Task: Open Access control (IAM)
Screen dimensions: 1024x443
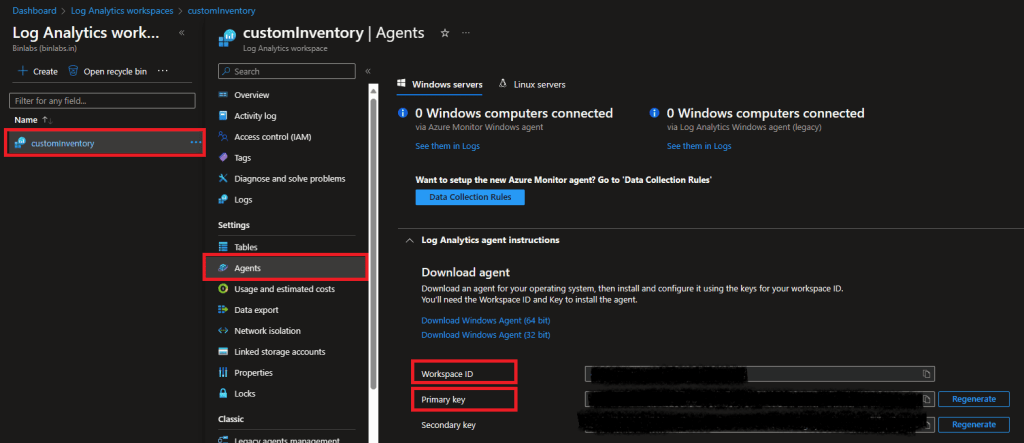Action: point(273,136)
